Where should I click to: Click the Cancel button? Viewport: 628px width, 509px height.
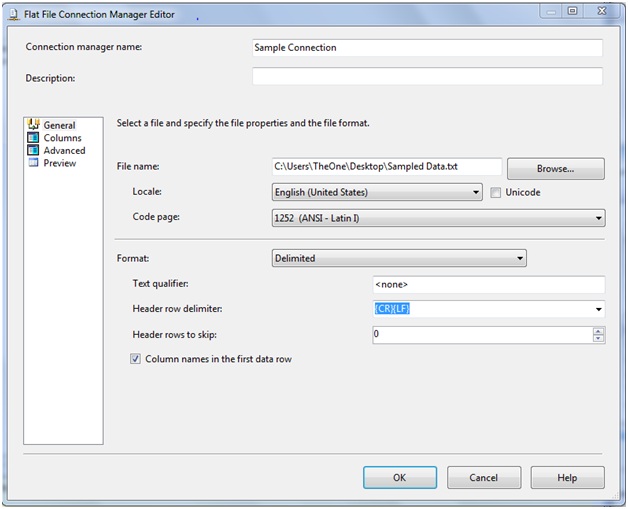(483, 478)
